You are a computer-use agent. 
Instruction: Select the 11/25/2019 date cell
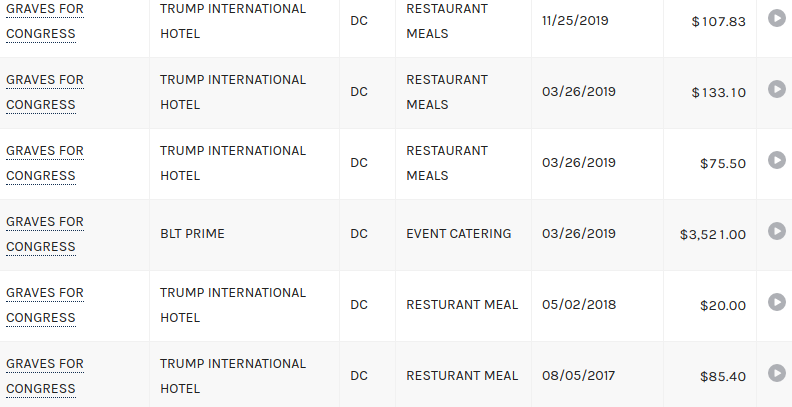click(597, 21)
